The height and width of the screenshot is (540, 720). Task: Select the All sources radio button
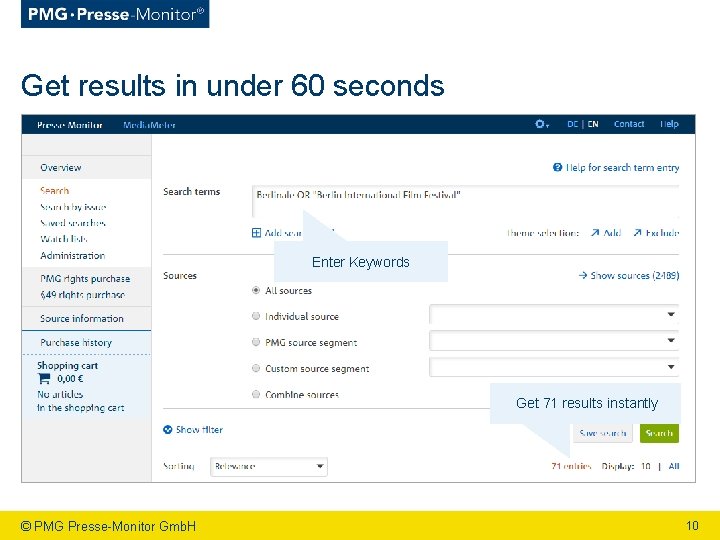tap(256, 290)
